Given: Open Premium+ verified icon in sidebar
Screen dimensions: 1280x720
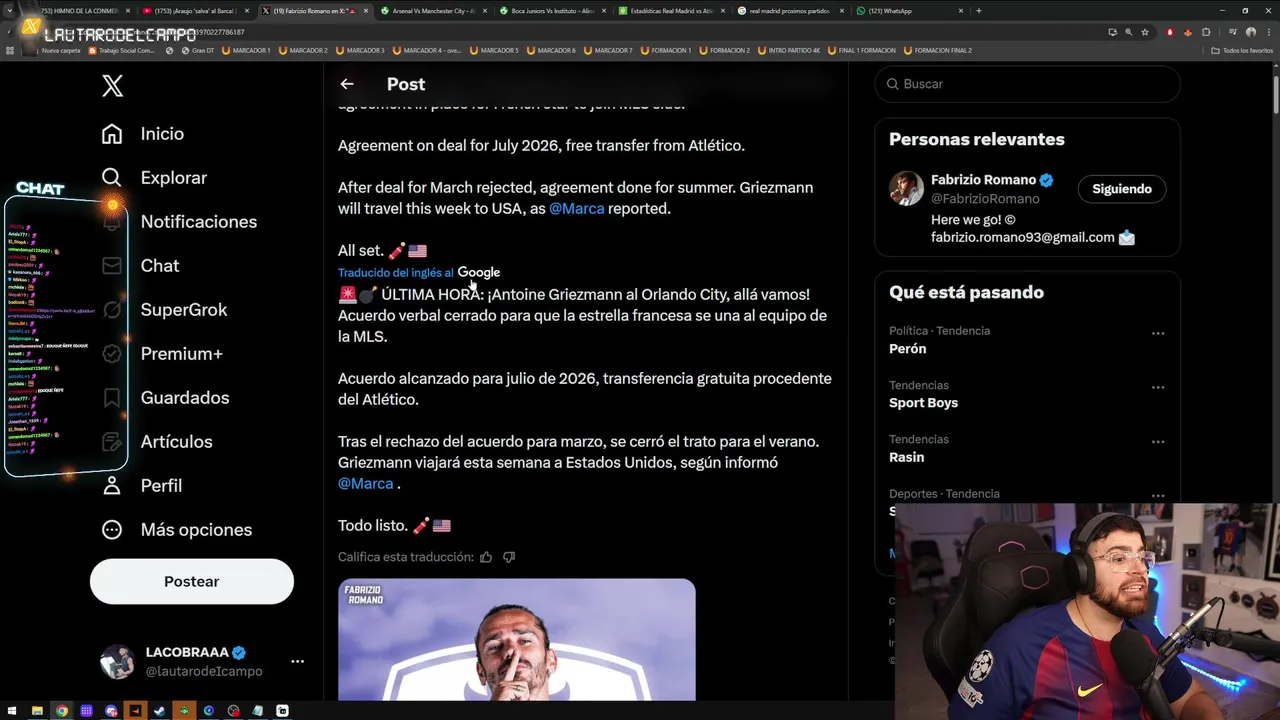Looking at the screenshot, I should click(x=112, y=354).
